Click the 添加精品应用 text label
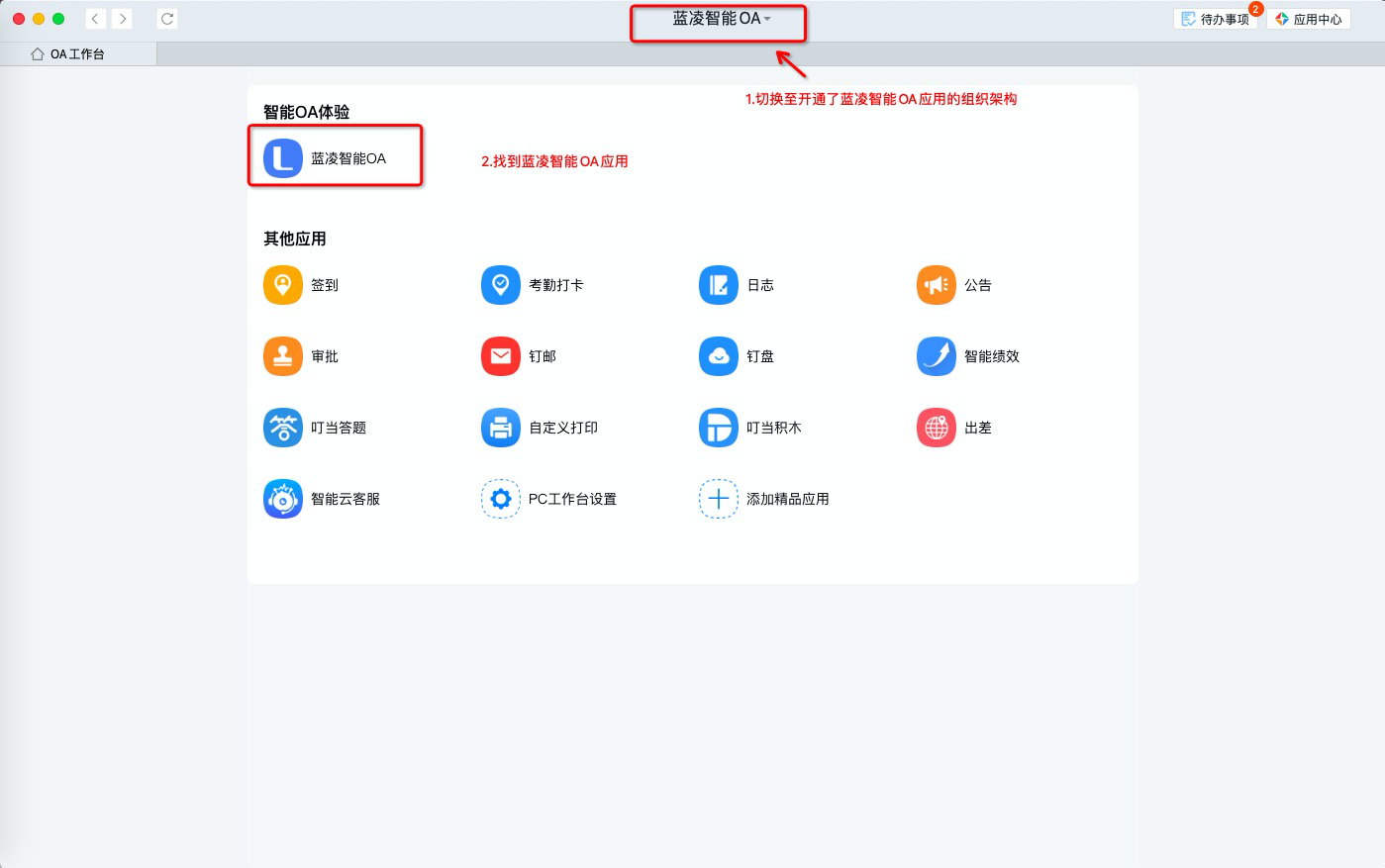The width and height of the screenshot is (1385, 868). (x=788, y=499)
